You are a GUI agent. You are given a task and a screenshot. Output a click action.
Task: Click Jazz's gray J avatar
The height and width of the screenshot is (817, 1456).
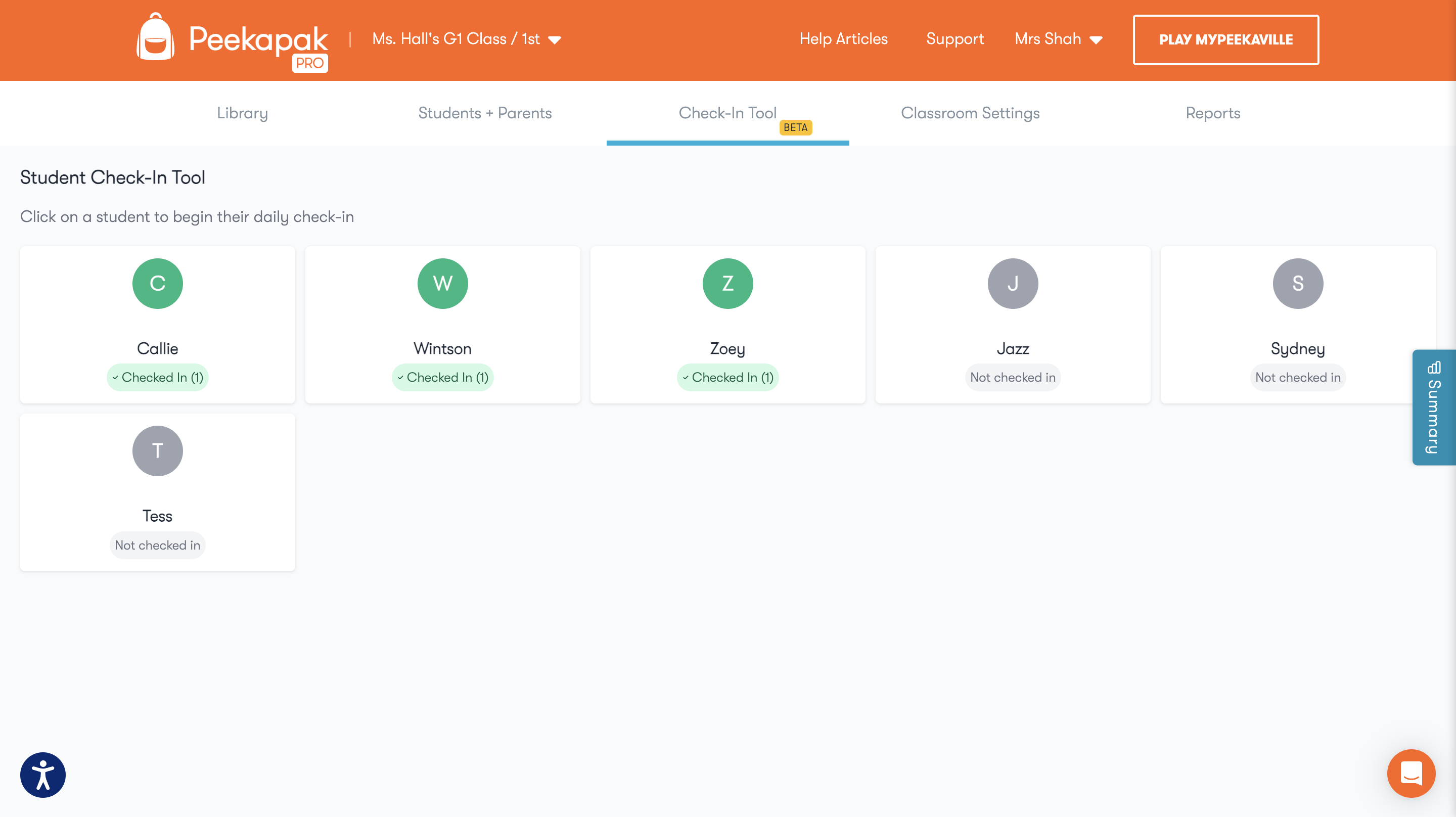[x=1012, y=283]
